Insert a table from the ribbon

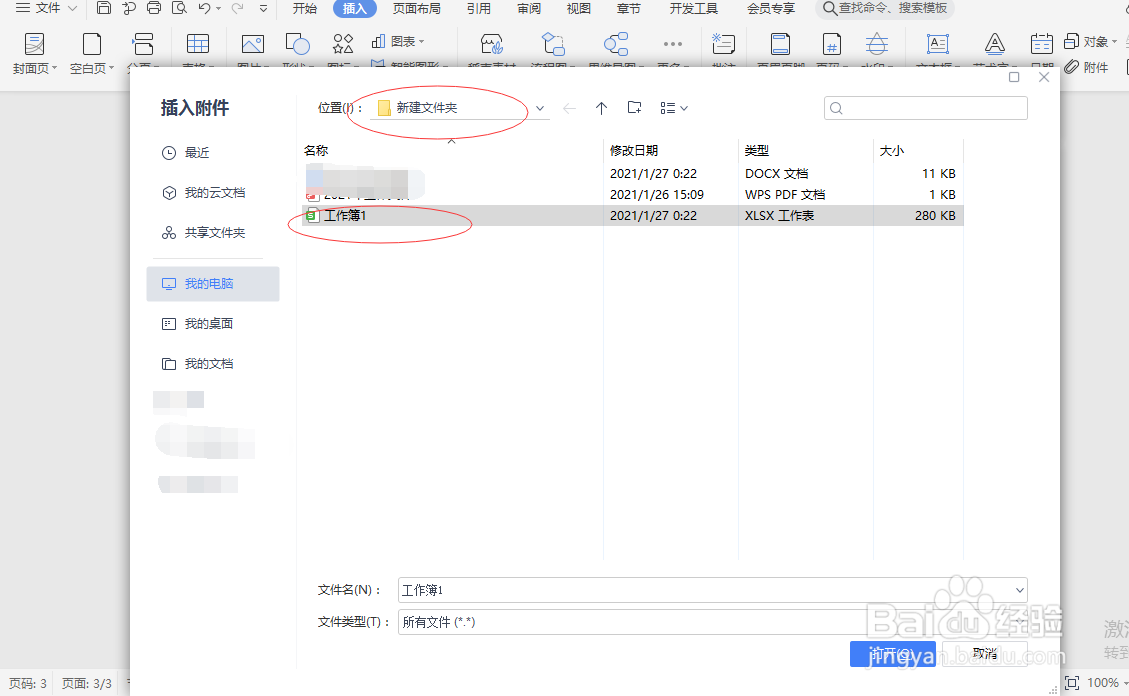(x=198, y=45)
